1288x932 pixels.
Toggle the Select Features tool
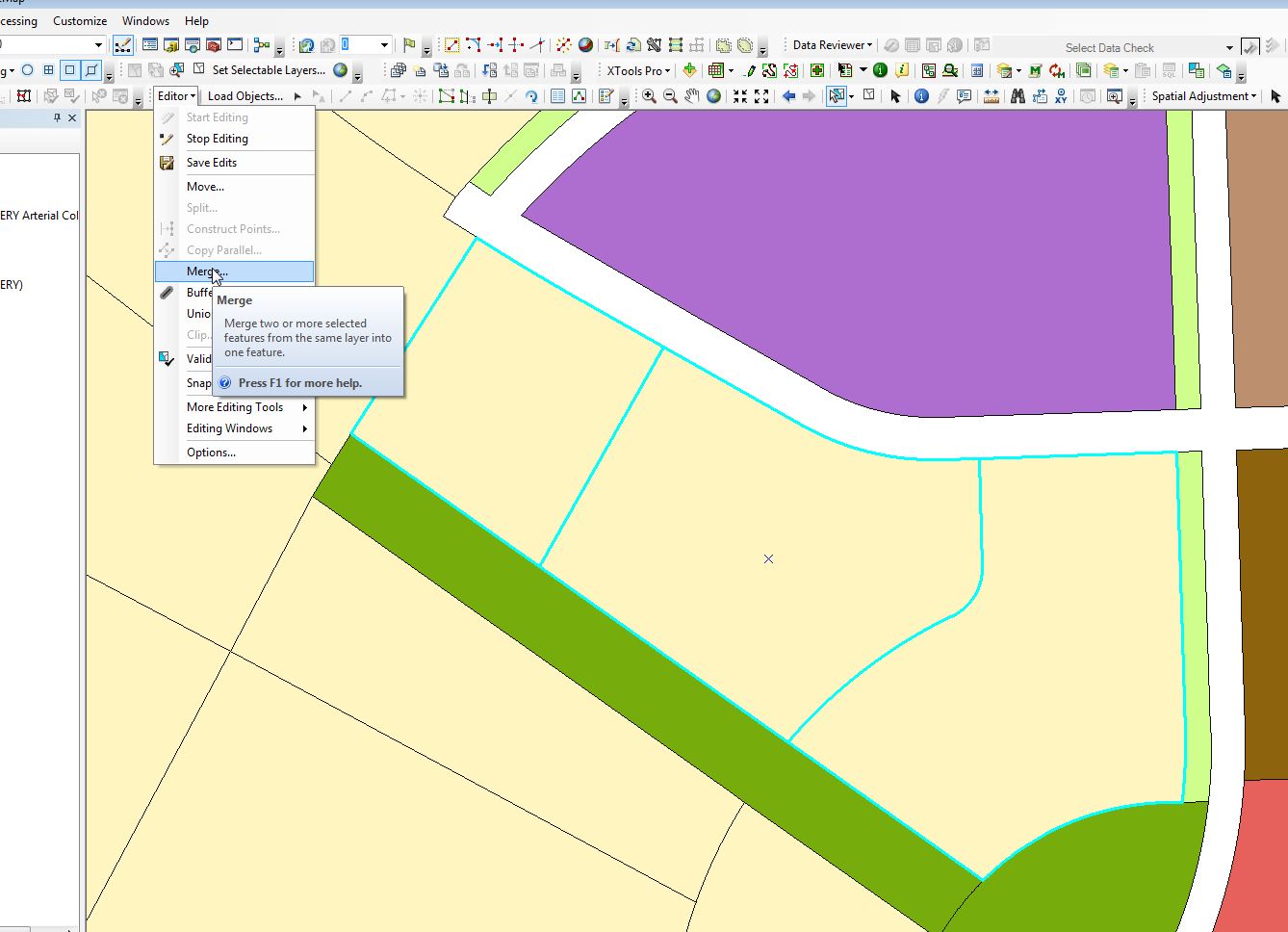(x=836, y=96)
